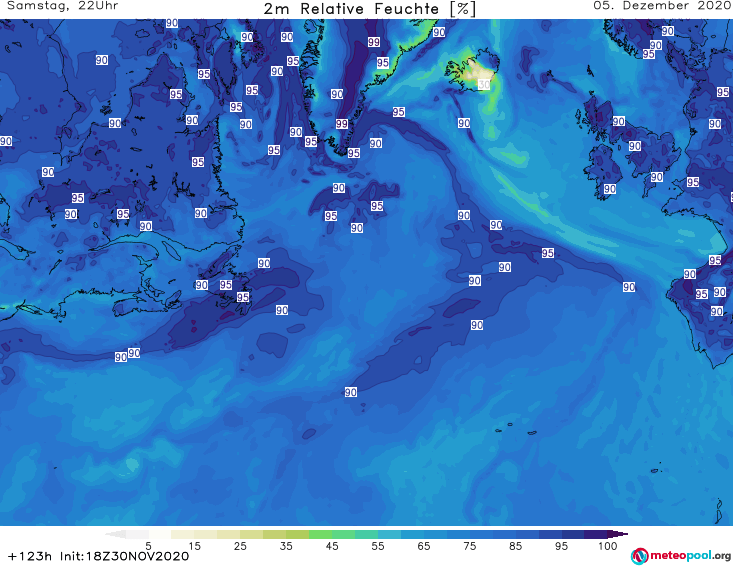
Task: Click the legend value '75'
Action: click(469, 546)
